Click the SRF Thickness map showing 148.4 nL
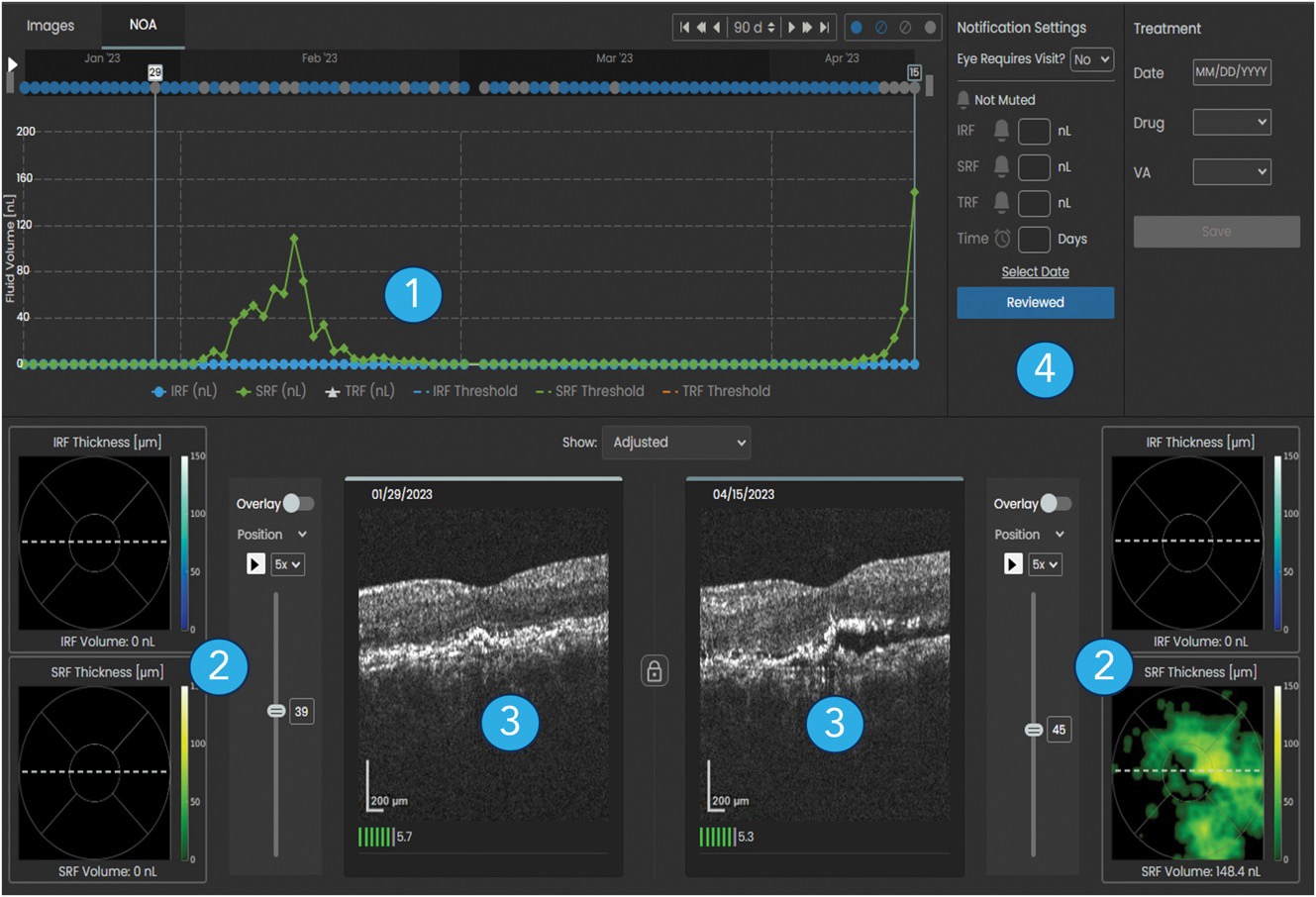The width and height of the screenshot is (1316, 897). click(x=1188, y=771)
